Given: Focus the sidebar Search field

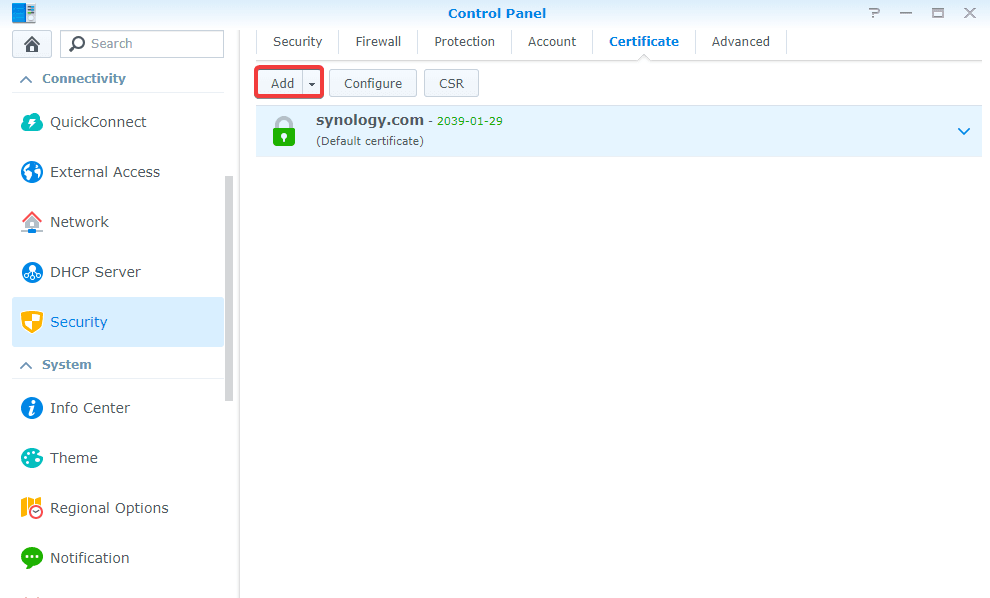Looking at the screenshot, I should (152, 44).
